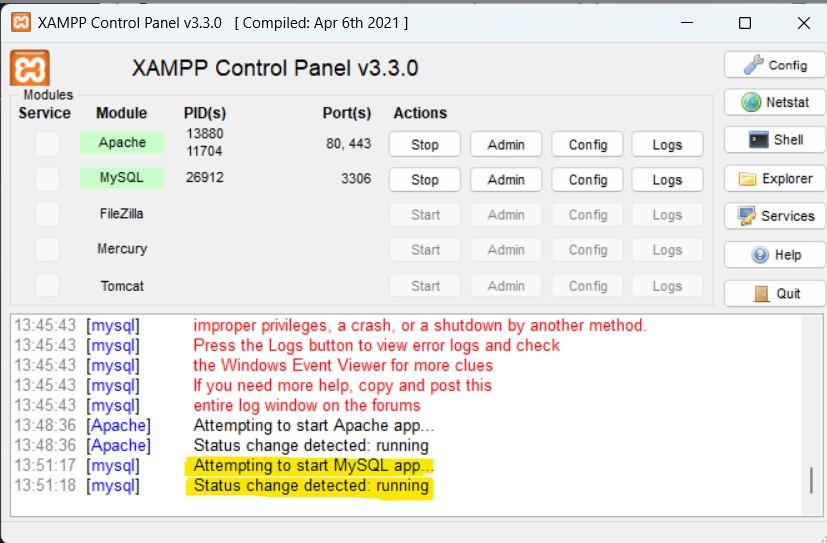Toggle the FileZilla service checkbox
Screen dimensions: 827x543
click(47, 215)
